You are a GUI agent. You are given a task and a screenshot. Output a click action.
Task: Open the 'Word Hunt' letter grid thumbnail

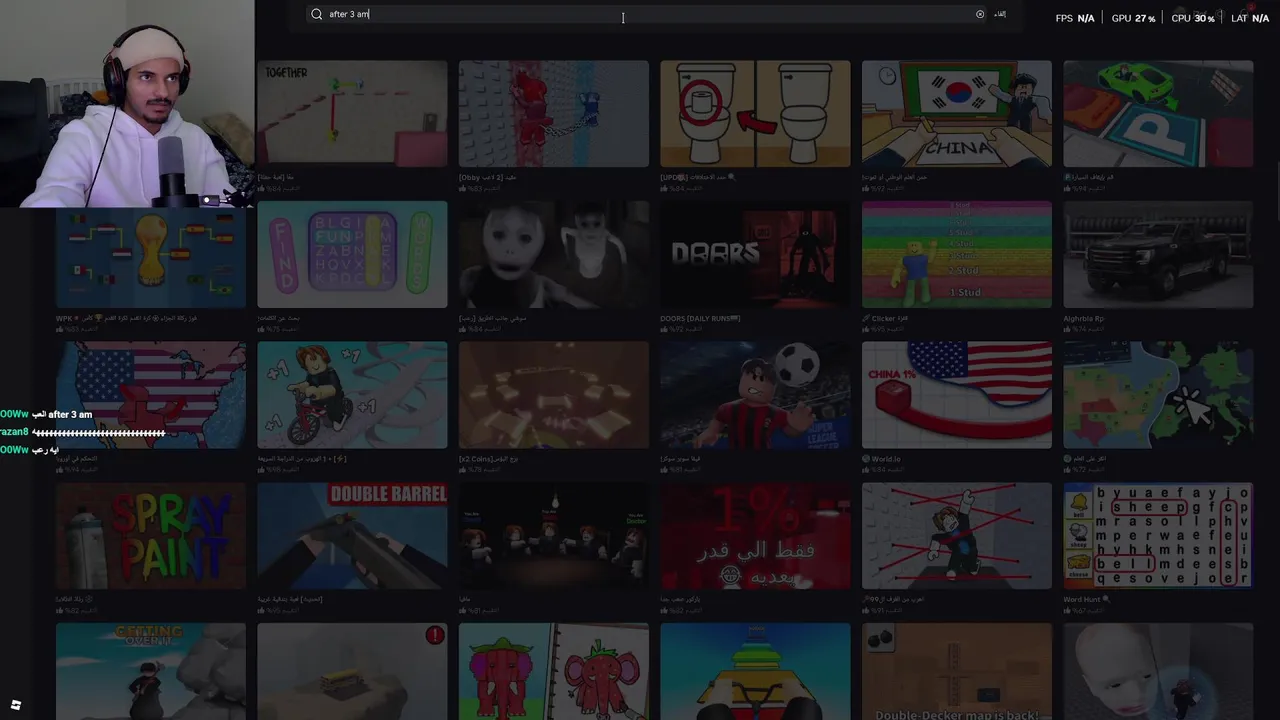1158,536
